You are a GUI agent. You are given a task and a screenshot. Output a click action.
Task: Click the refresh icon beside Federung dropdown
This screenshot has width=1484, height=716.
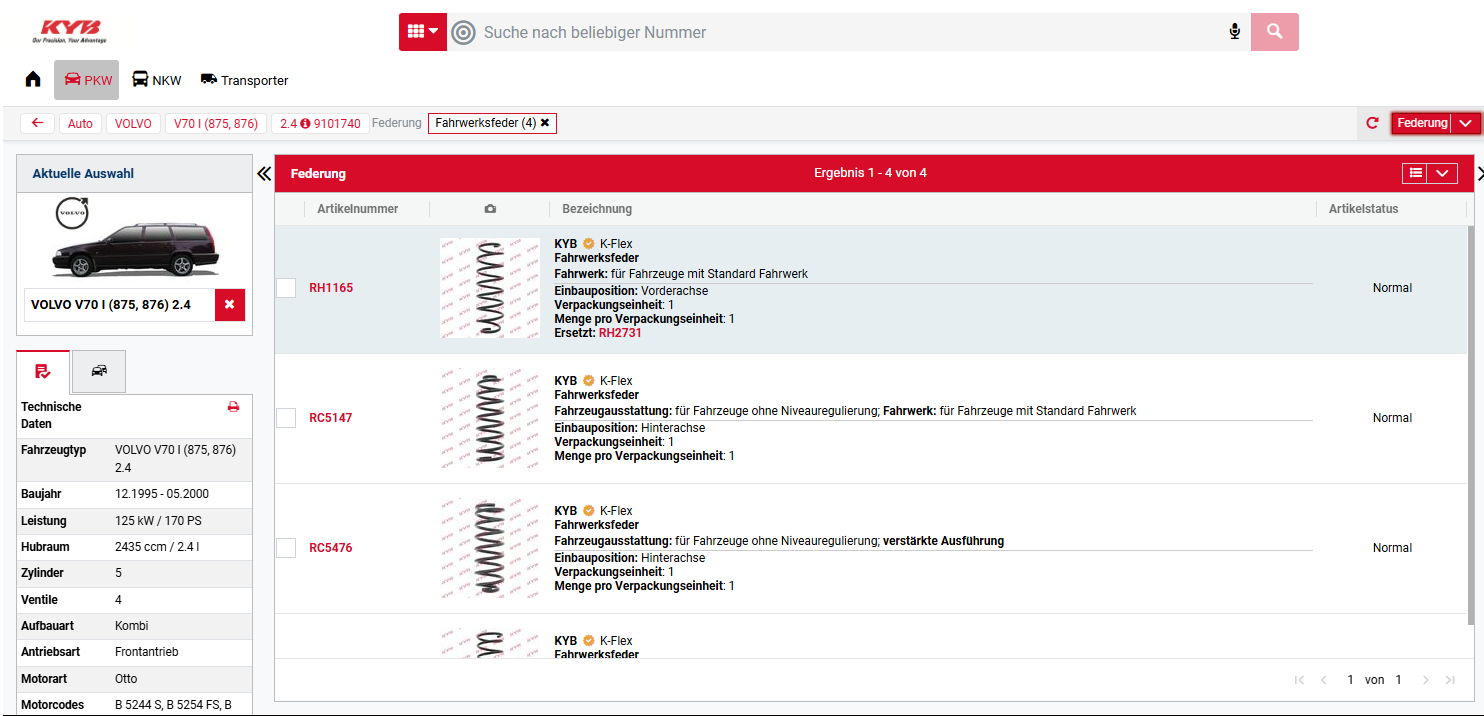click(x=1372, y=123)
